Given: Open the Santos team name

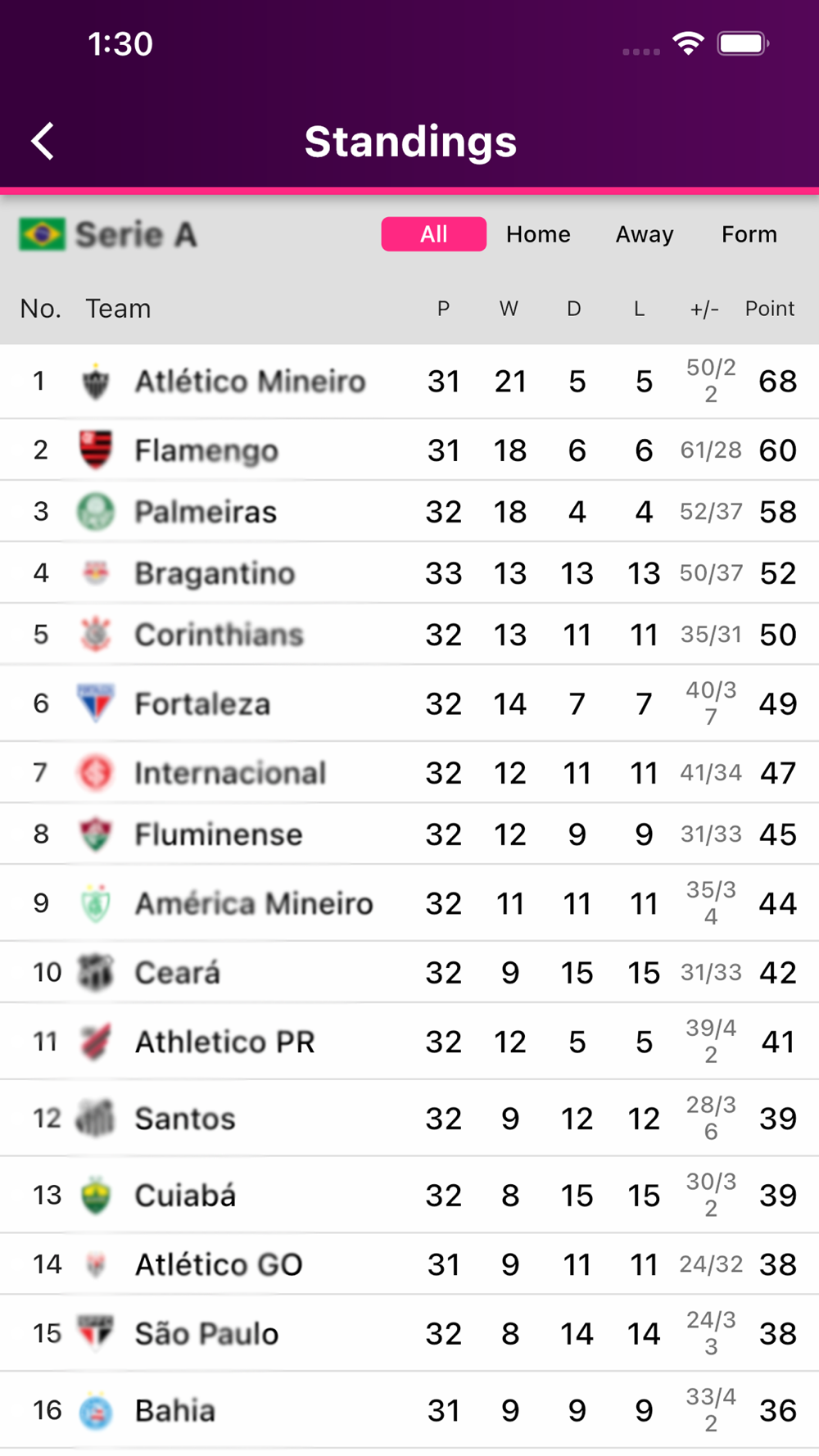Looking at the screenshot, I should click(x=185, y=1119).
